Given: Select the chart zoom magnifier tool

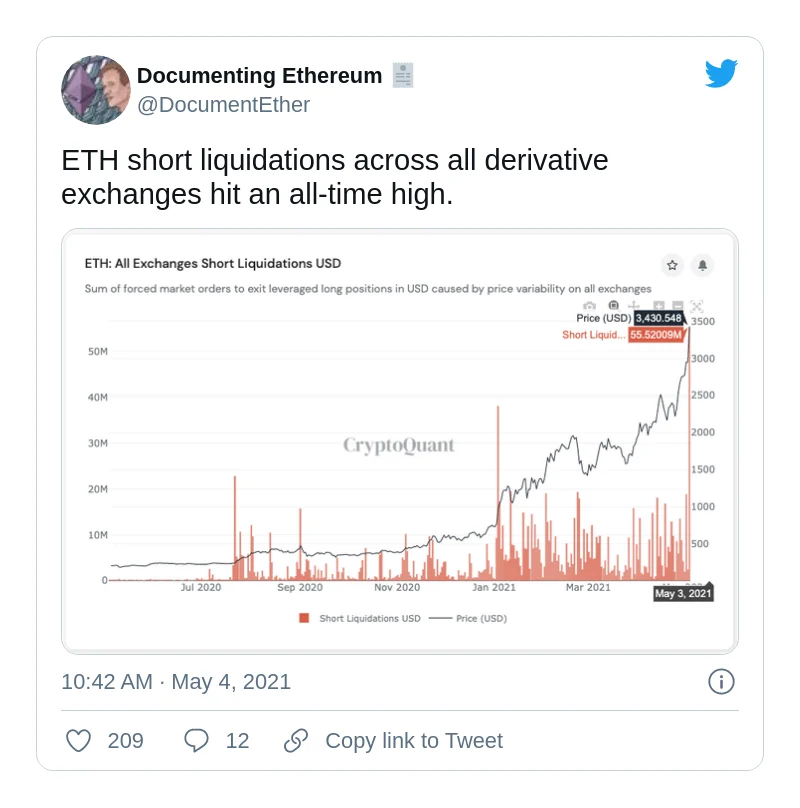Looking at the screenshot, I should (613, 306).
